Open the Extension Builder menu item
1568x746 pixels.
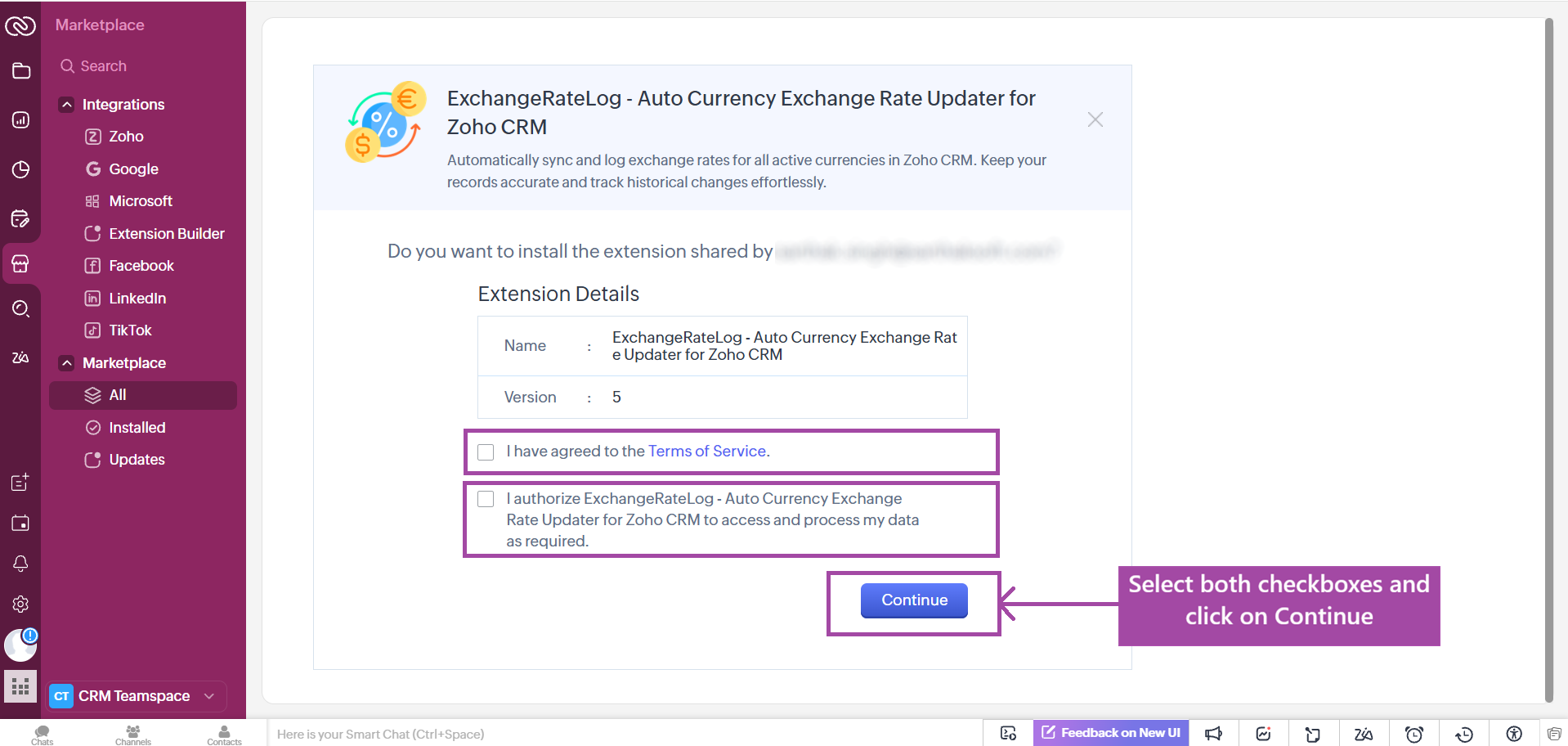(166, 234)
